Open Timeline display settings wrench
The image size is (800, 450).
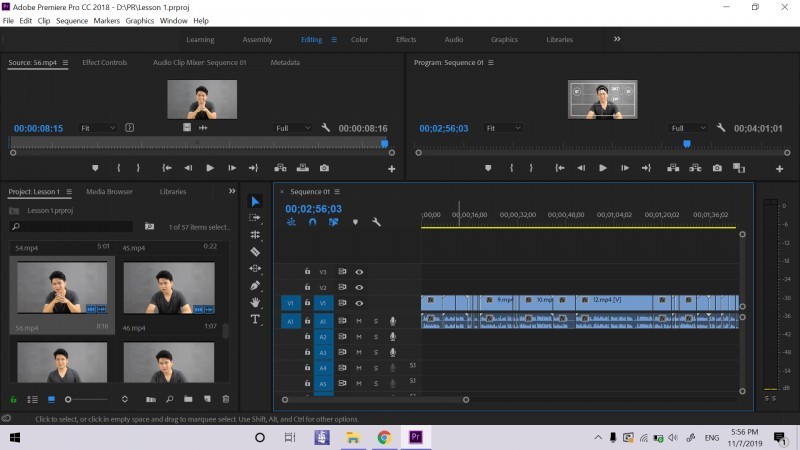(x=377, y=222)
